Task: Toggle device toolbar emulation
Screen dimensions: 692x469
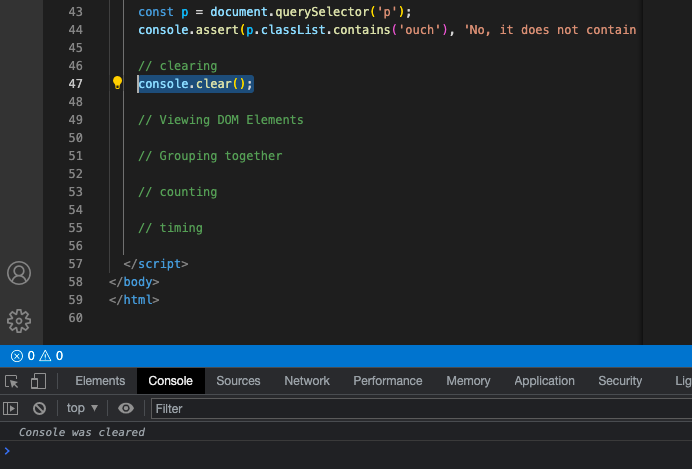Action: click(38, 381)
